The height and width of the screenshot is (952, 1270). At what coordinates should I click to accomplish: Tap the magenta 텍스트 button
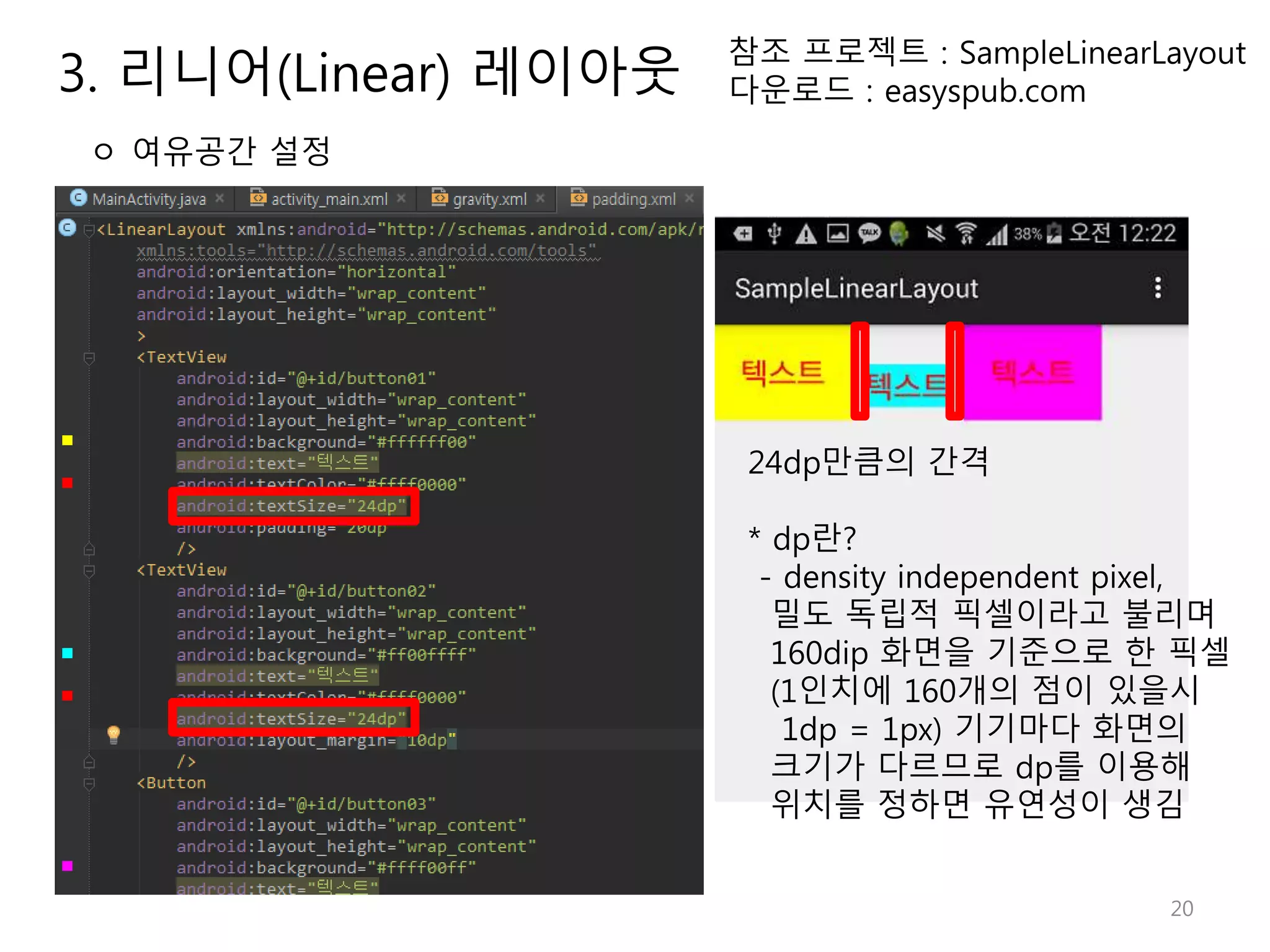(1032, 372)
